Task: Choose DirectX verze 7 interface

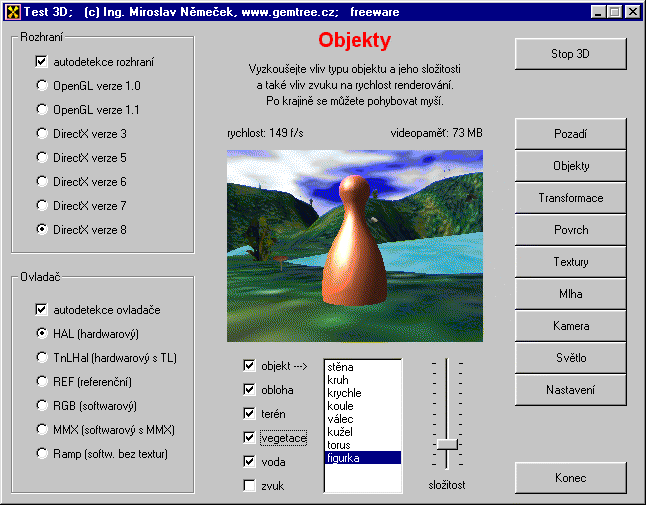Action: point(41,205)
